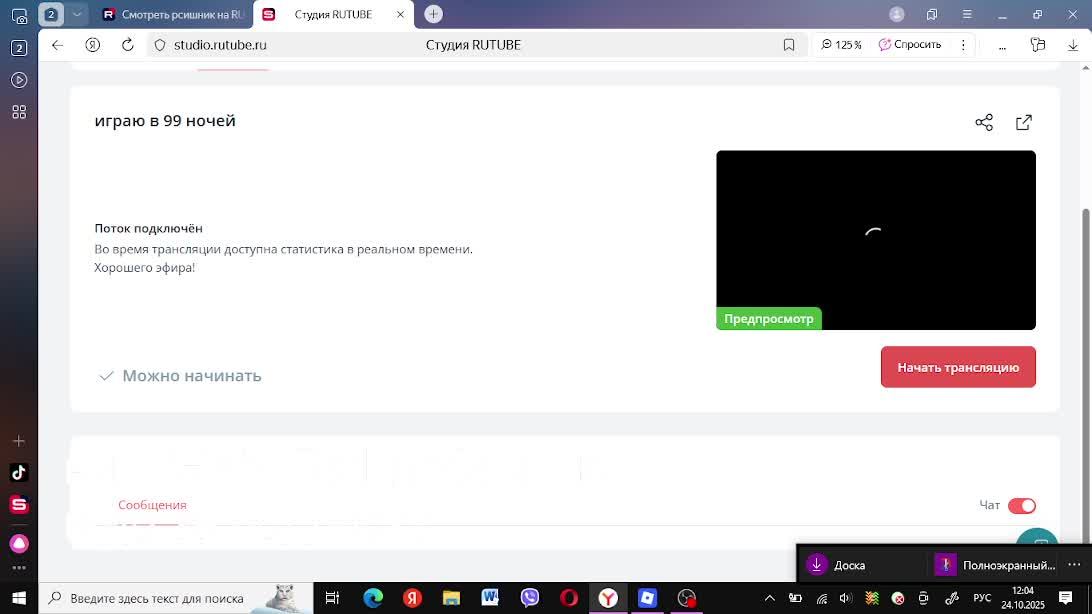Click the green Предпросмотр label
The image size is (1092, 614).
pos(769,319)
